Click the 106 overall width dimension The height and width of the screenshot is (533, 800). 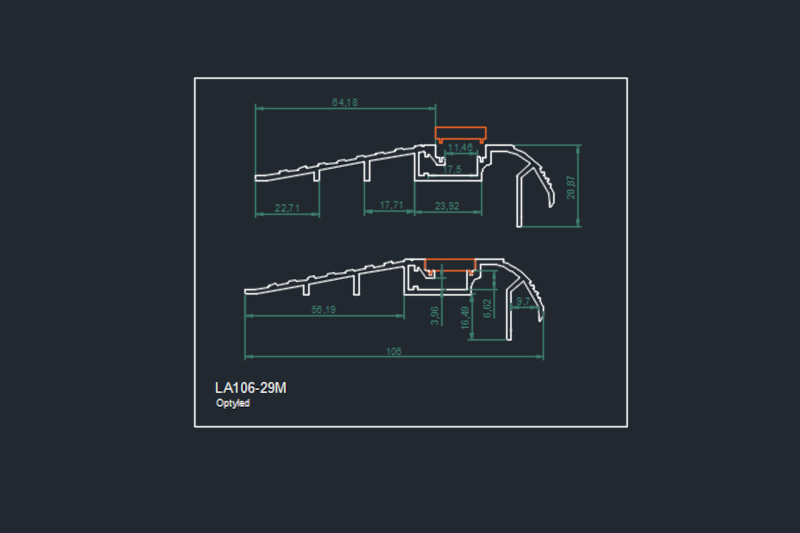[x=396, y=351]
